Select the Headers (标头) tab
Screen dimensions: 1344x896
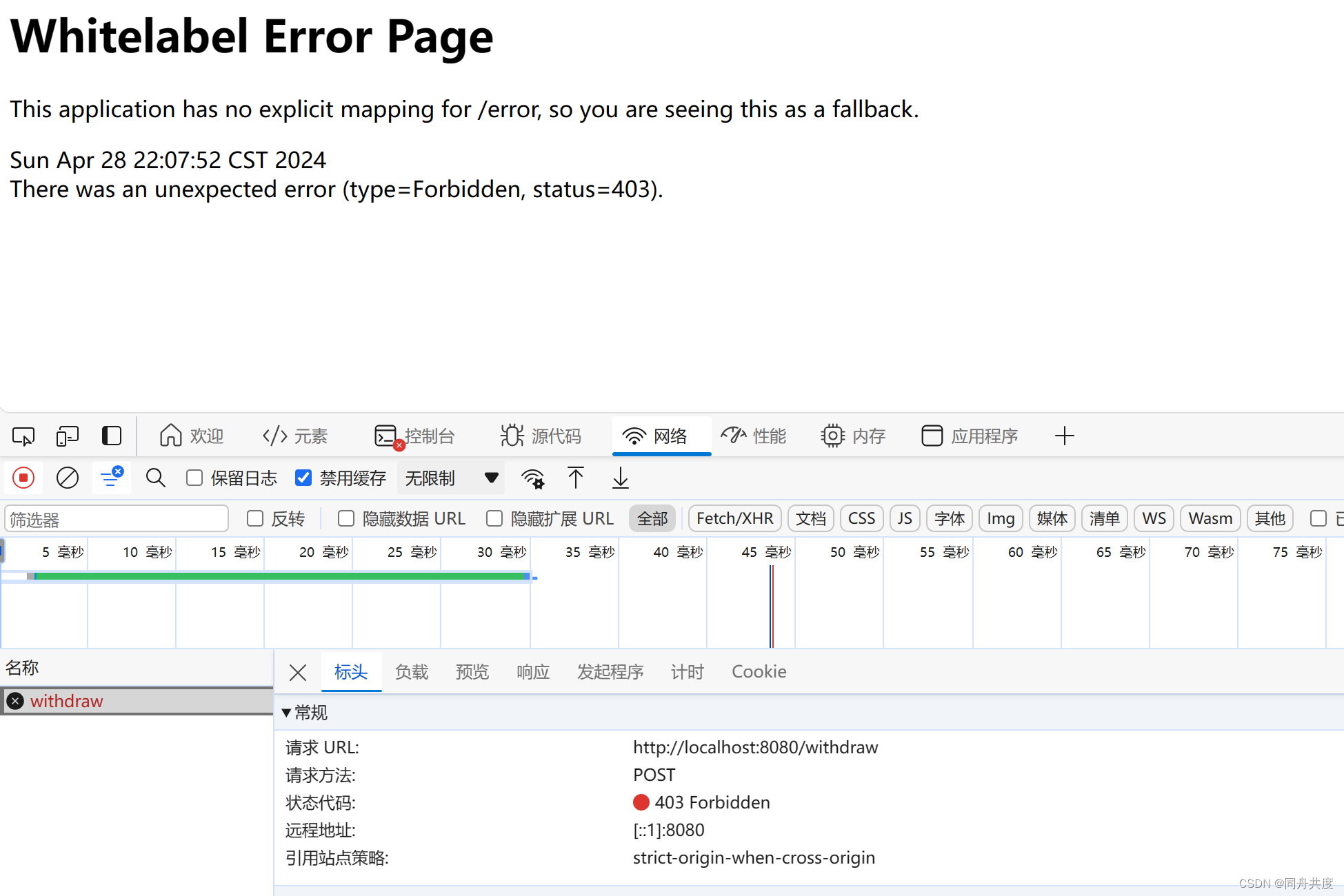click(x=351, y=672)
